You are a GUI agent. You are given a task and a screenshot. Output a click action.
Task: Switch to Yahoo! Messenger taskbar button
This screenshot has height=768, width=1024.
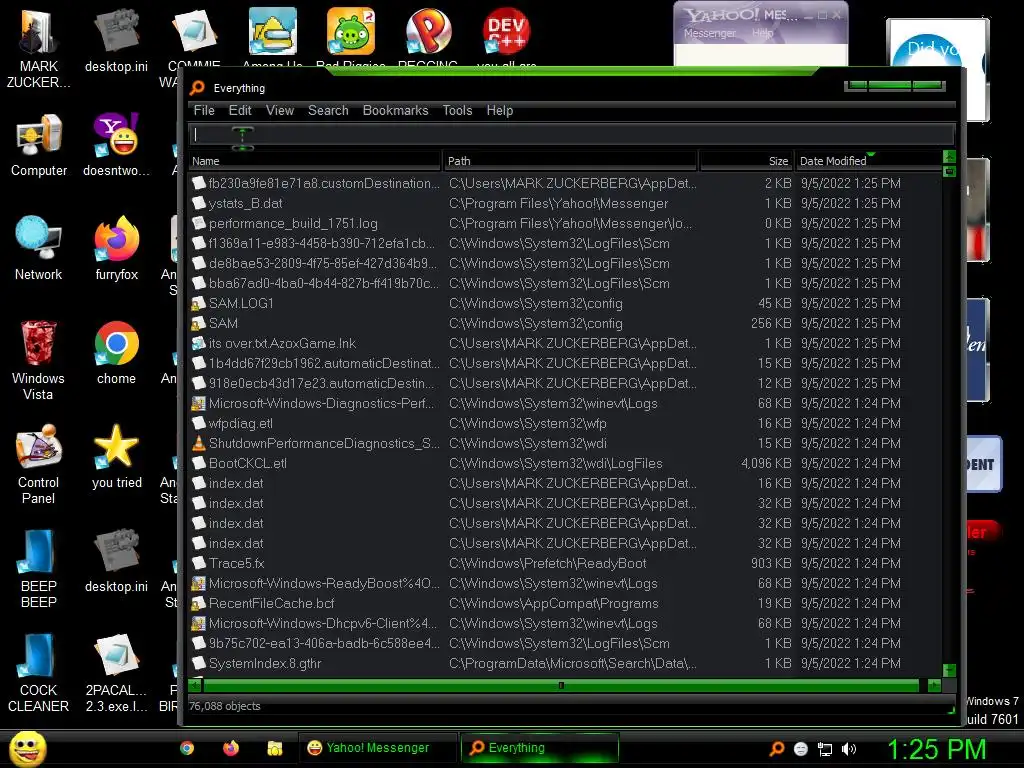[376, 748]
